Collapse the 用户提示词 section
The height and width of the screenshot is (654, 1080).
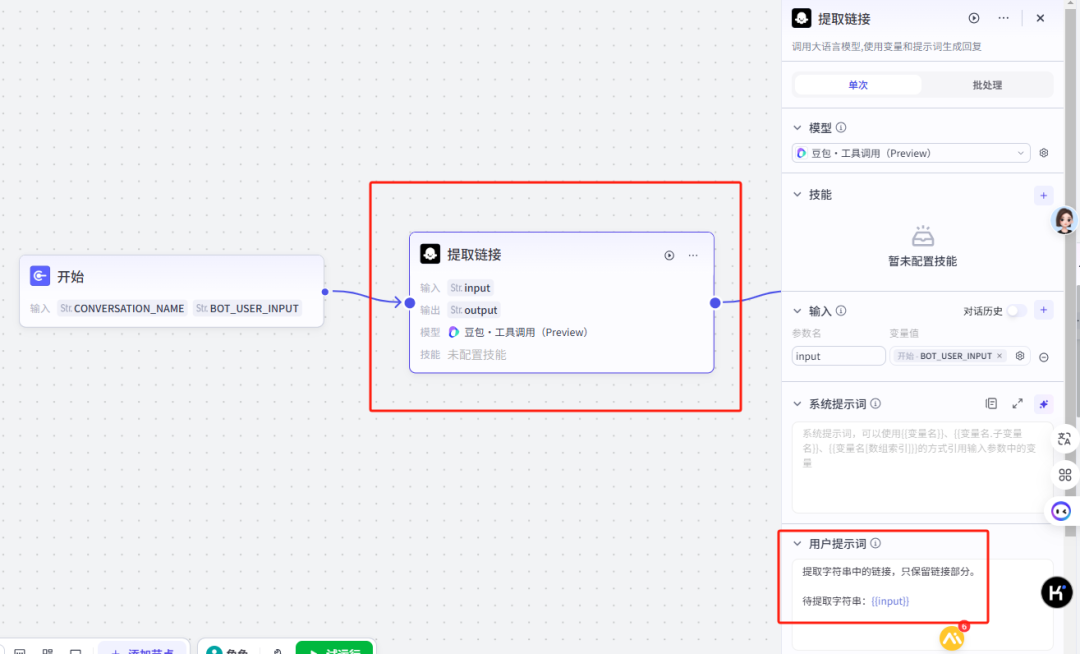point(798,543)
